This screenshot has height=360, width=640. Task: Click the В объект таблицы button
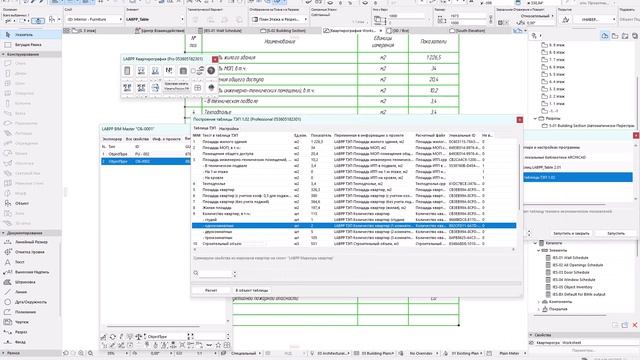pyautogui.click(x=251, y=290)
